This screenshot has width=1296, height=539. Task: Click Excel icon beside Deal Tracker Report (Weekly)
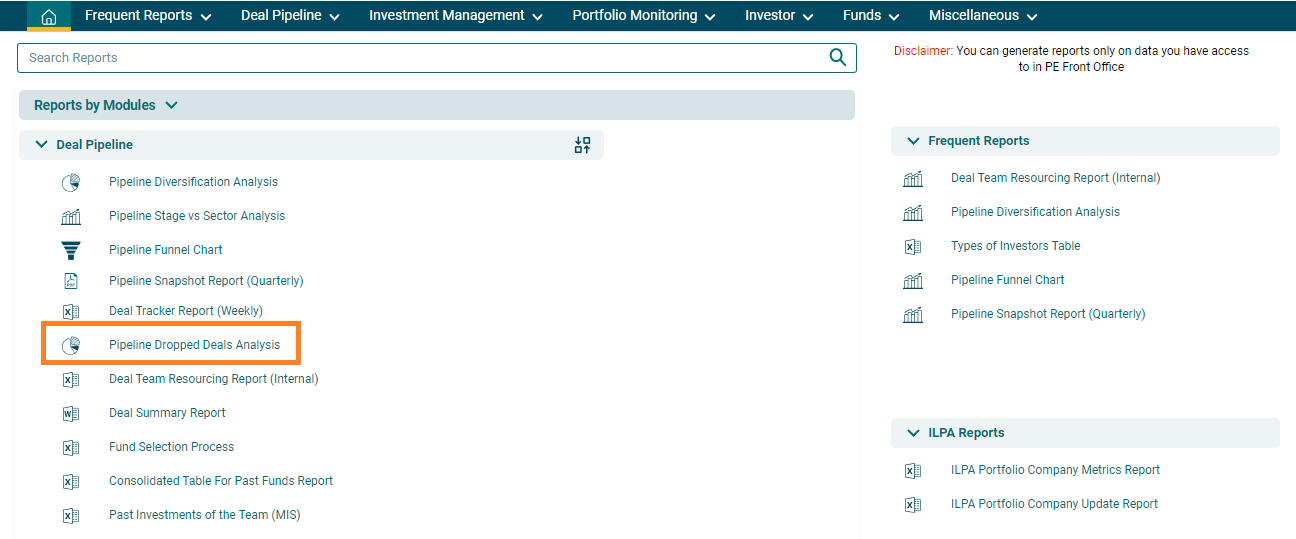click(71, 311)
